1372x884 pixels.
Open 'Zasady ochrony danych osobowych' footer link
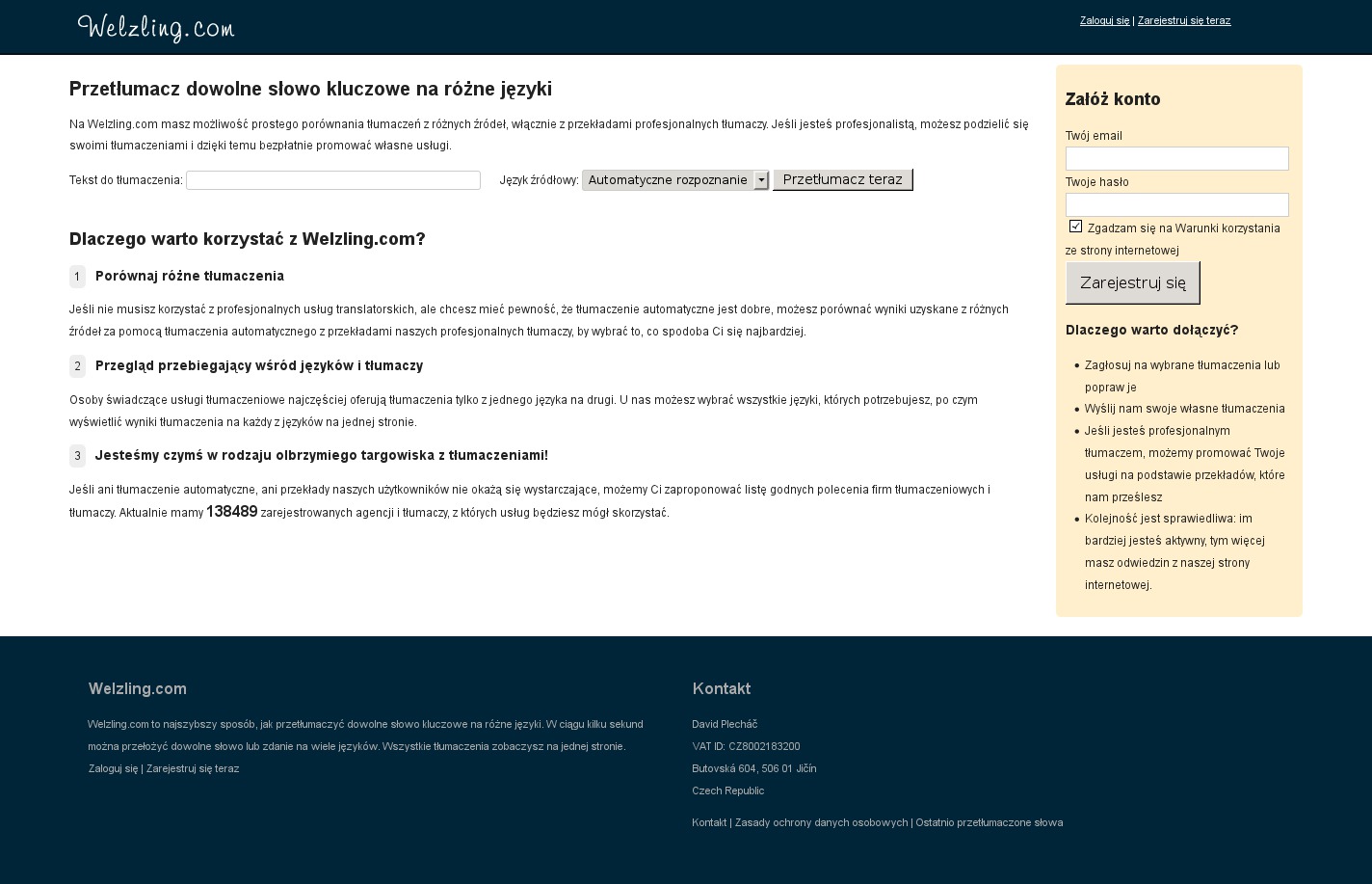pos(821,822)
